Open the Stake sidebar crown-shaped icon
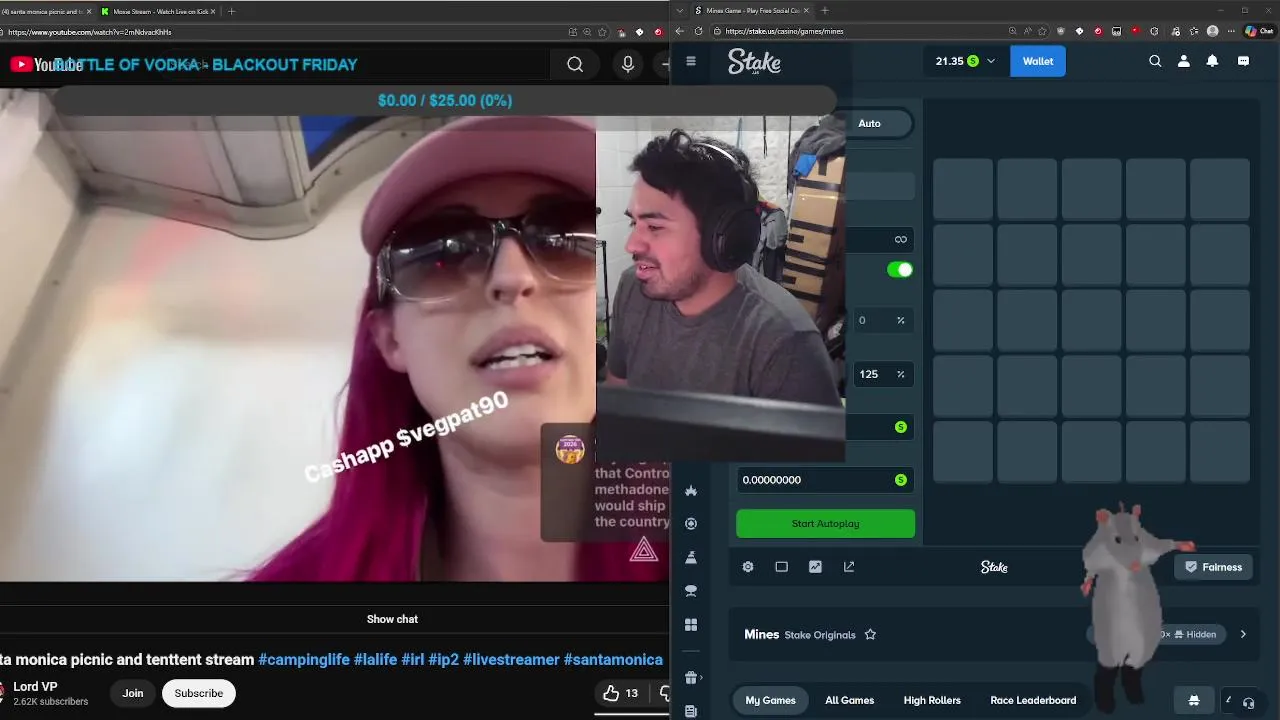Screen dimensions: 1280x720 (x=691, y=490)
